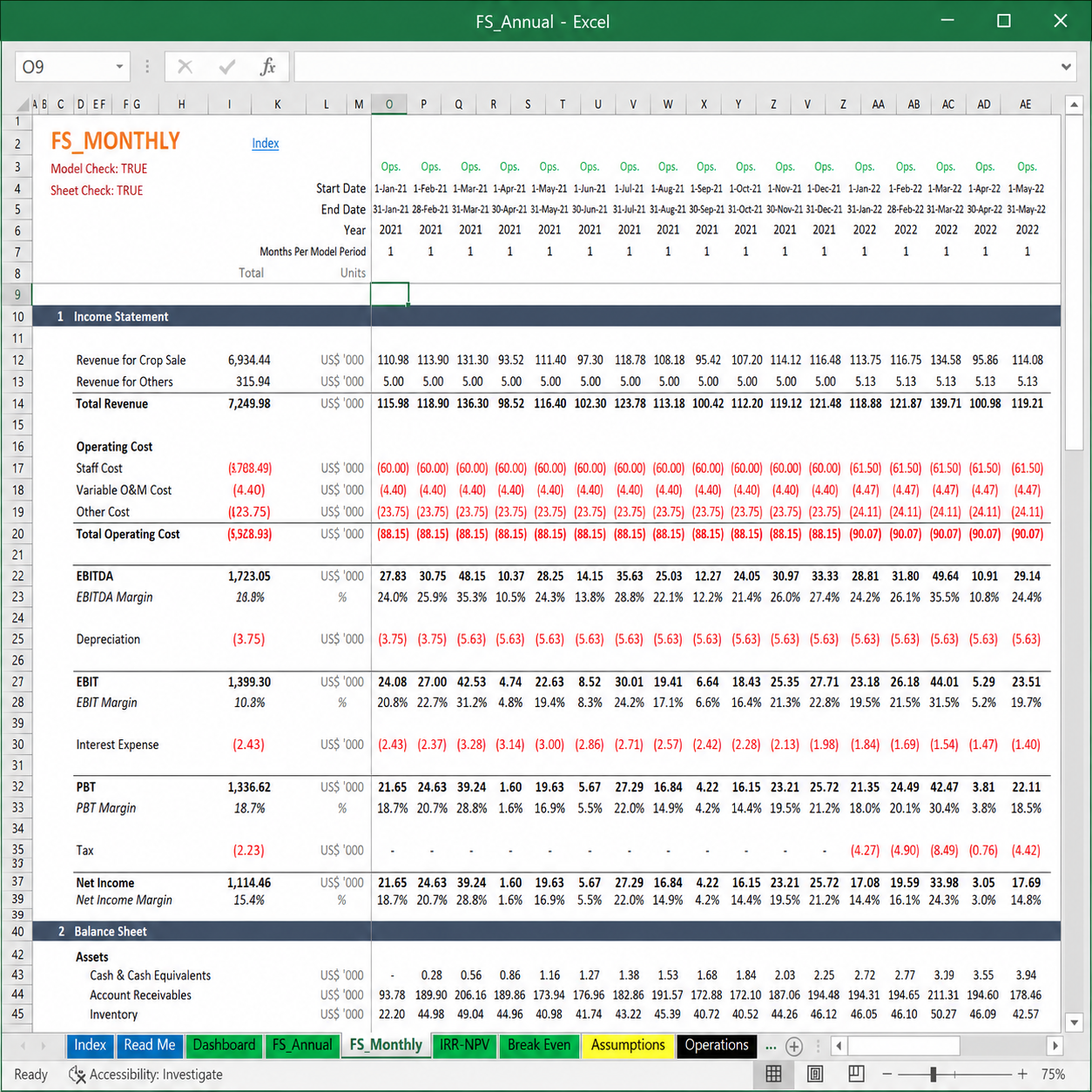Click the Total Revenue label cell
Viewport: 1092px width, 1092px height.
[111, 404]
